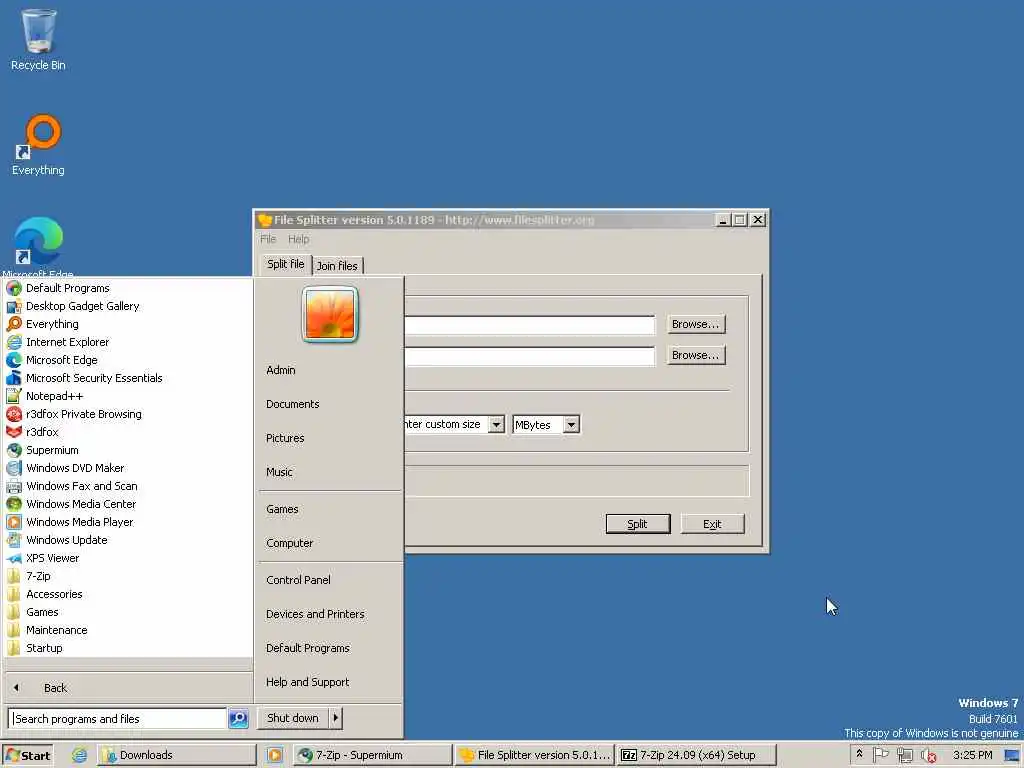
Task: Open the File menu in File Splitter
Action: (x=268, y=239)
